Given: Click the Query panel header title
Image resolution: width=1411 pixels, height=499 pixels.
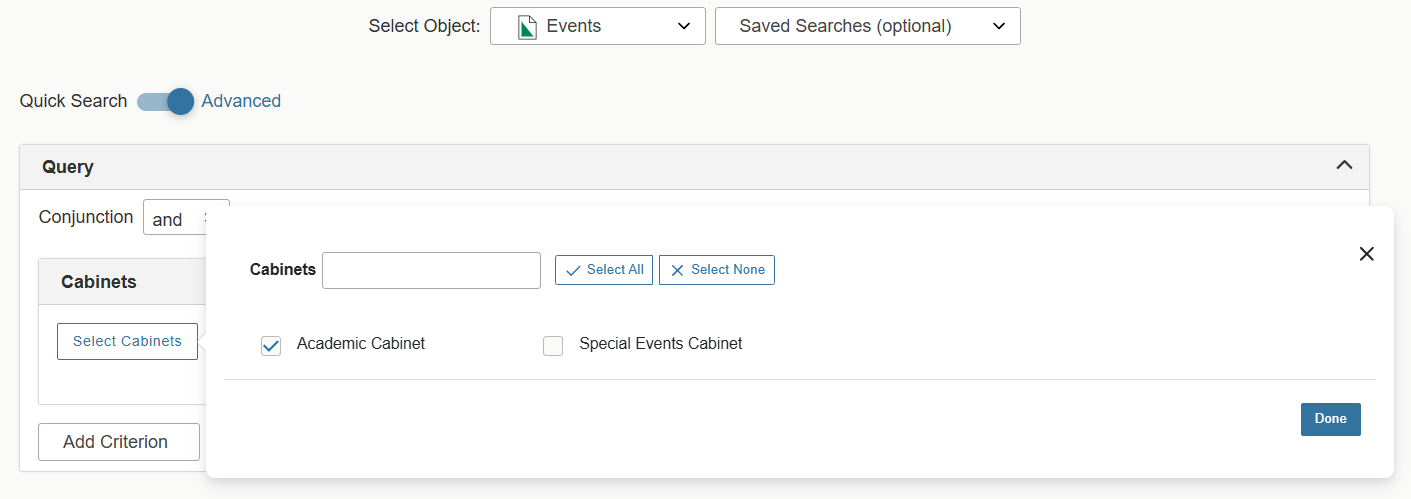Looking at the screenshot, I should (x=68, y=167).
